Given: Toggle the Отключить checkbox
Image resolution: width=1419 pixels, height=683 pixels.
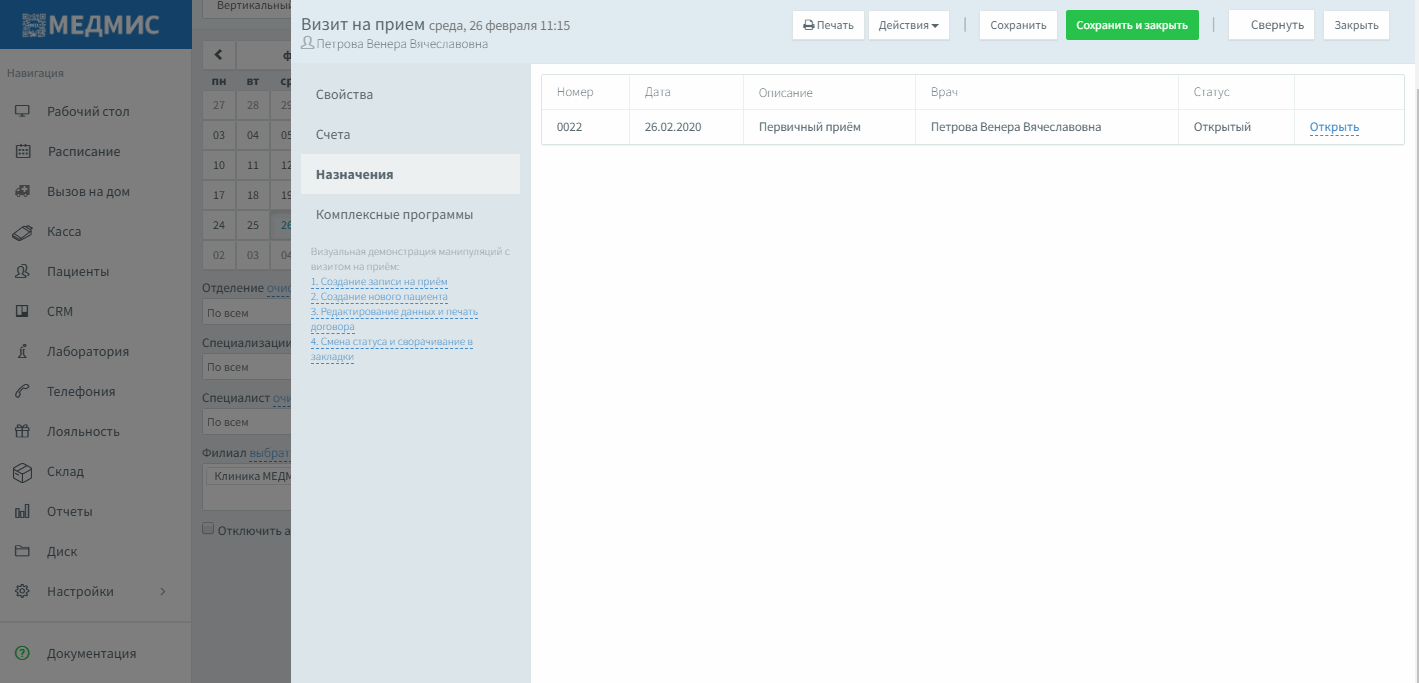Looking at the screenshot, I should (208, 529).
